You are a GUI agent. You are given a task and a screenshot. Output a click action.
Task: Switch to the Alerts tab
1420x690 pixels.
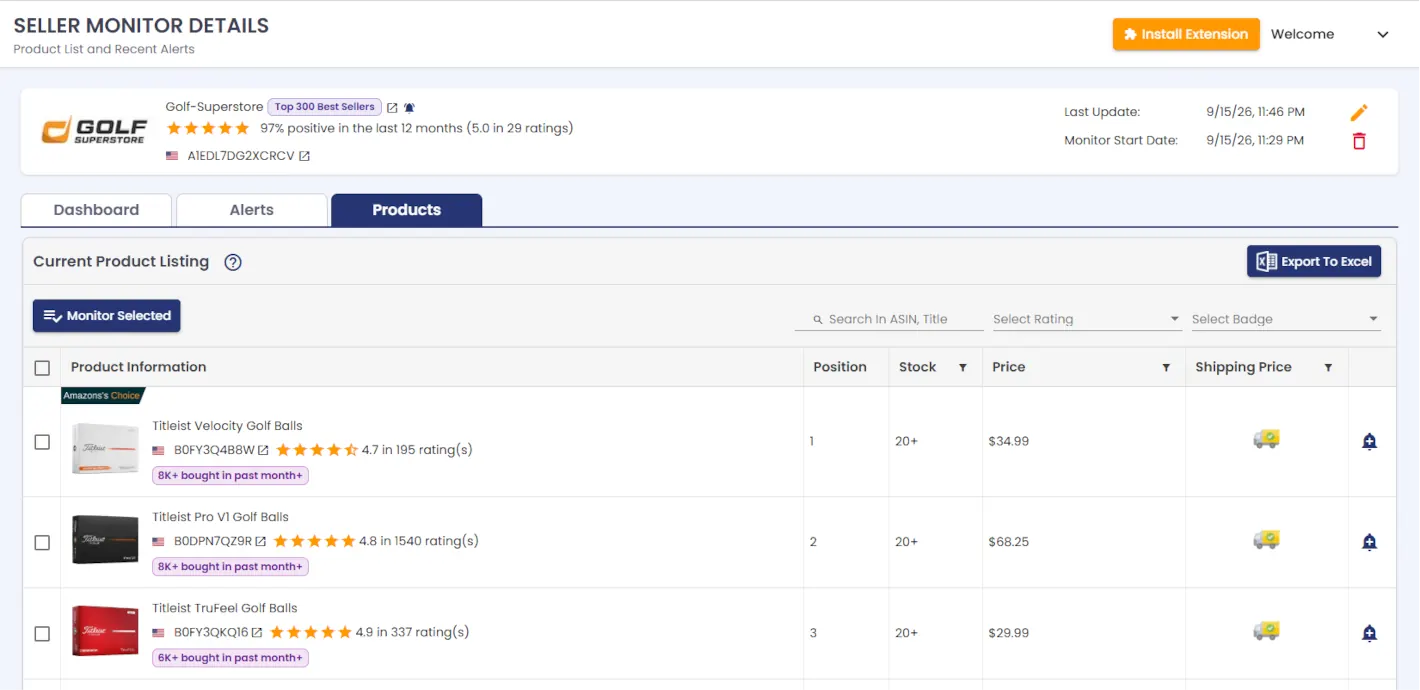click(x=252, y=210)
